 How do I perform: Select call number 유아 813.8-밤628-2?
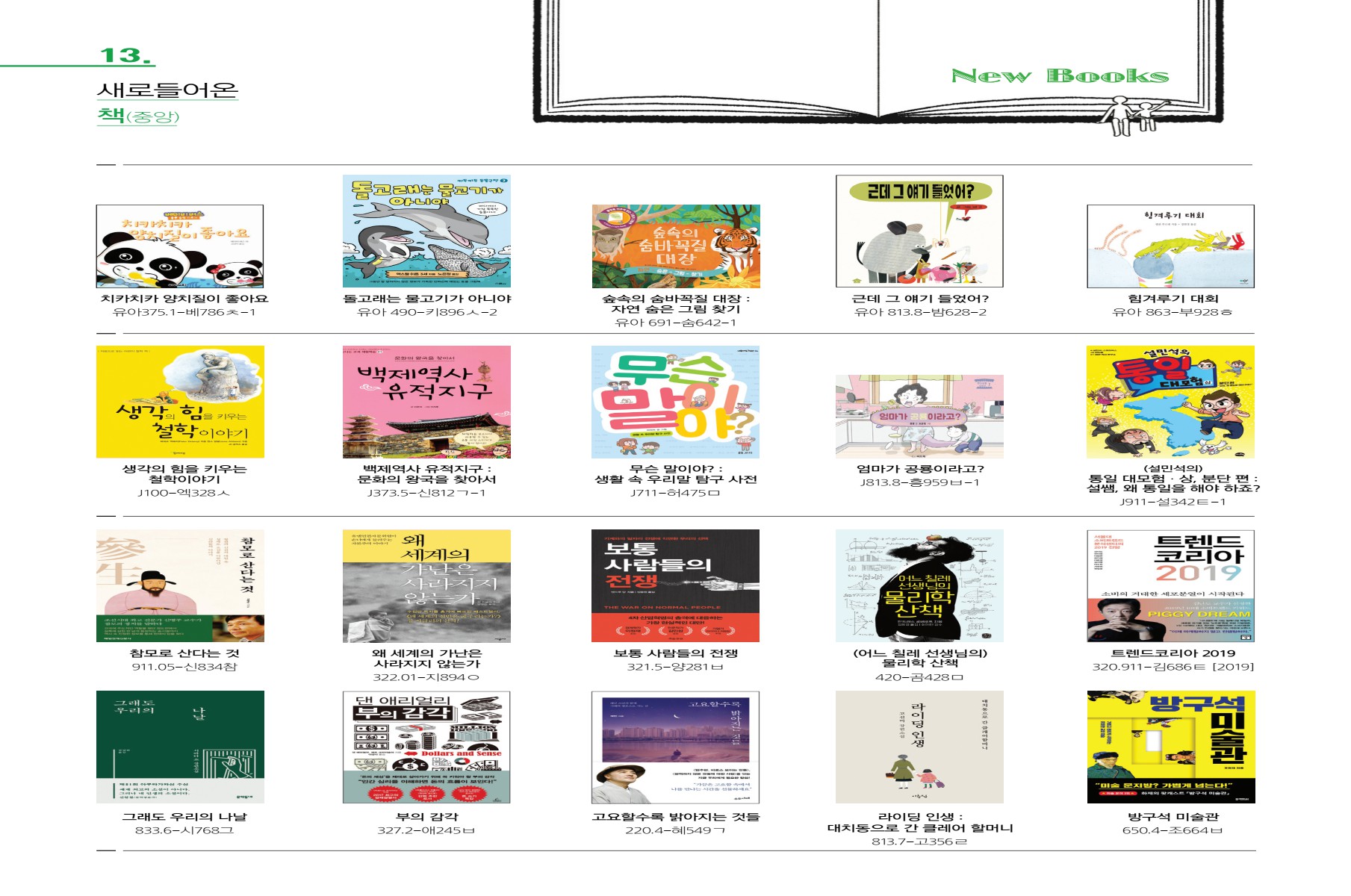[920, 312]
